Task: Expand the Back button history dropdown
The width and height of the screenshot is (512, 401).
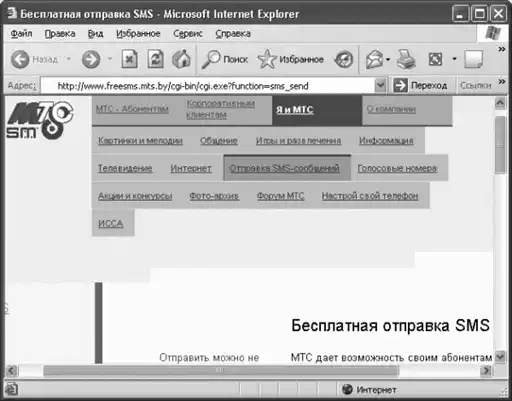Action: 69,59
